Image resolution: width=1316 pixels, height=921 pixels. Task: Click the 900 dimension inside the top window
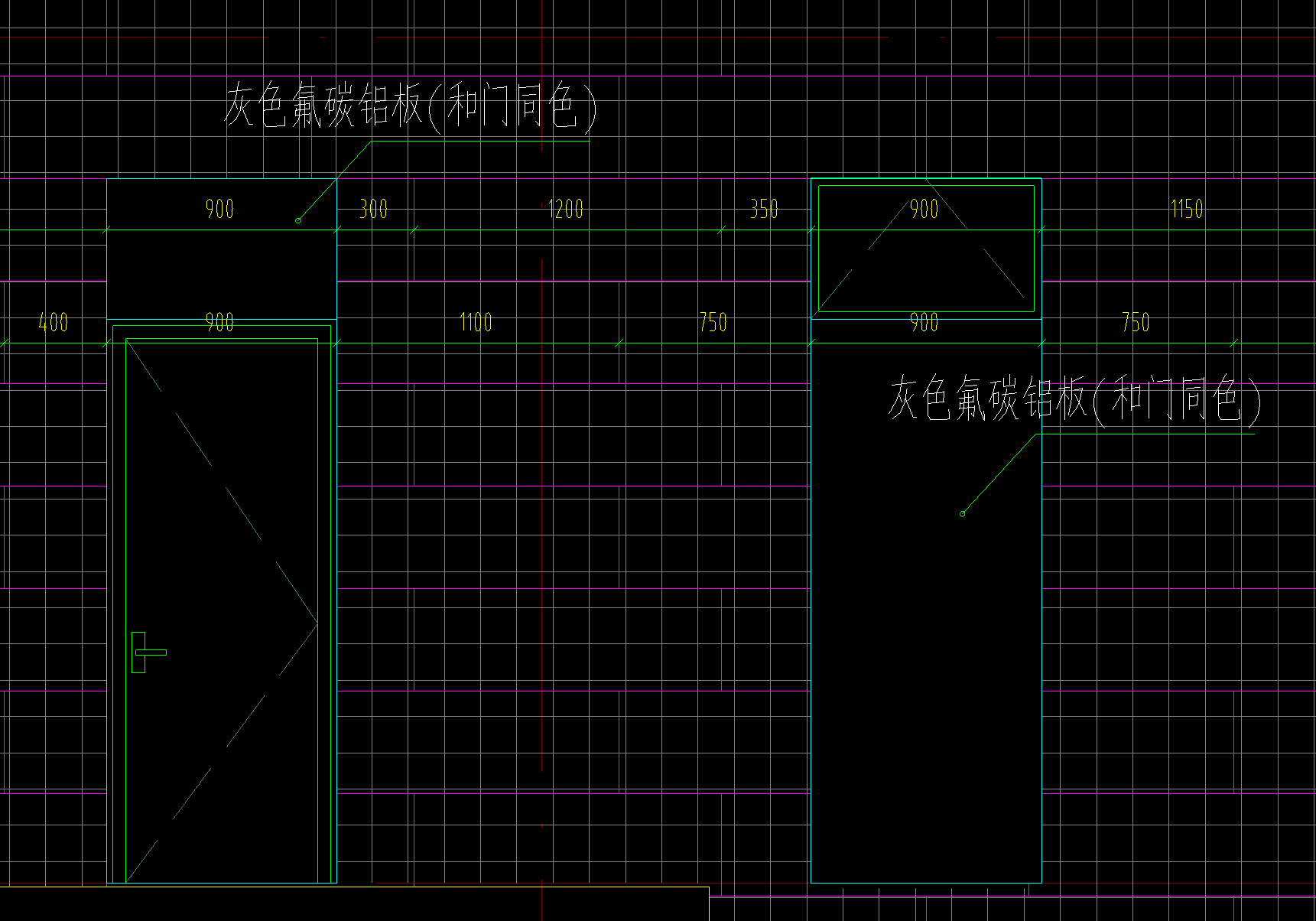924,208
